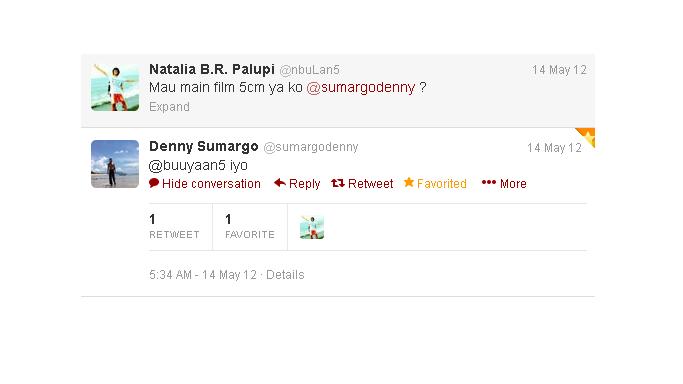View the 1 Retweet count

(174, 226)
